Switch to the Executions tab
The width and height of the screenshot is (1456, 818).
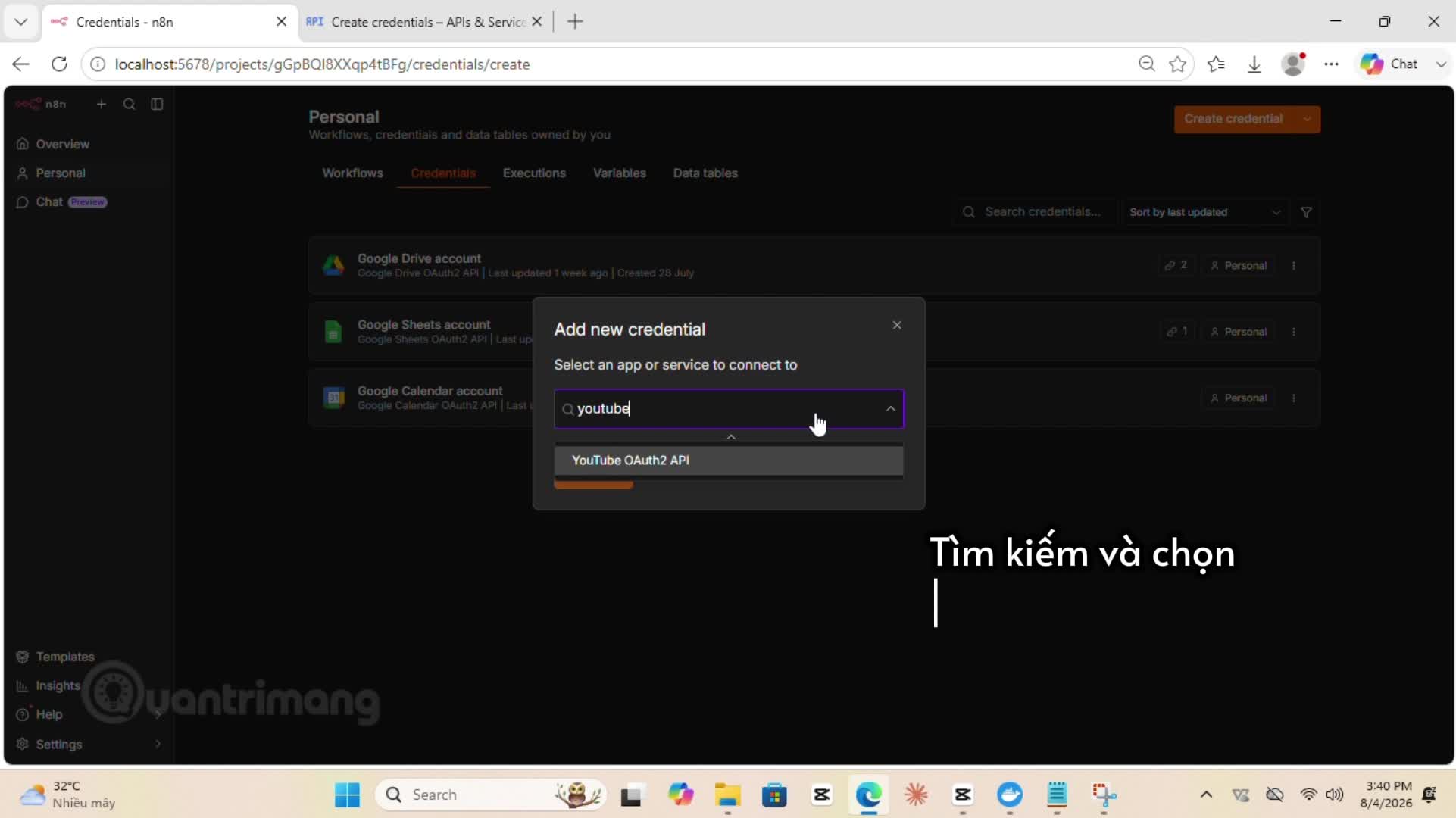534,173
